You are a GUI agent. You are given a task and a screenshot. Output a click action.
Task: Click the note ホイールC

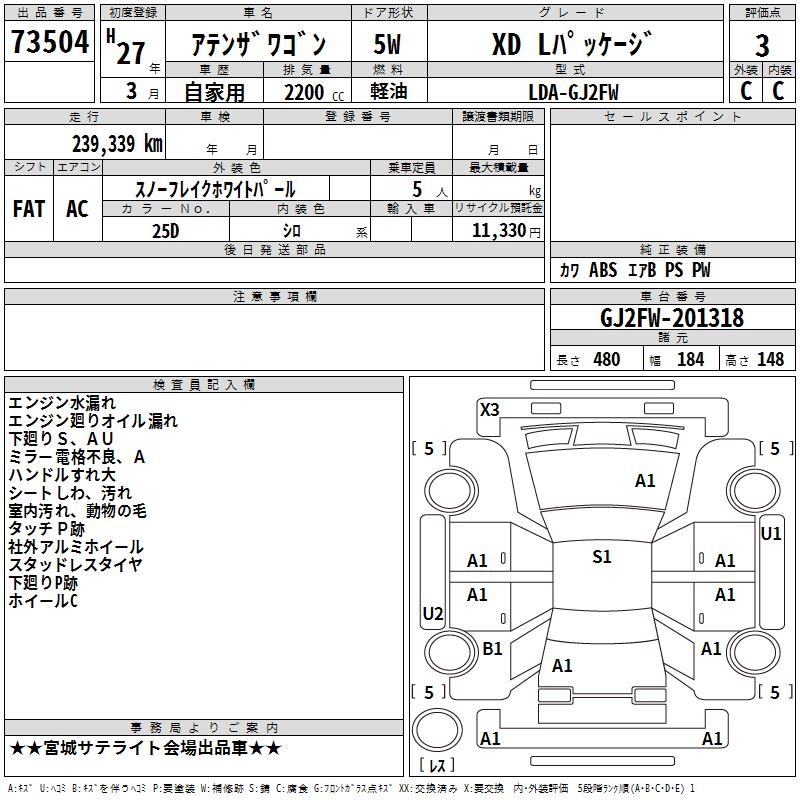pyautogui.click(x=43, y=601)
